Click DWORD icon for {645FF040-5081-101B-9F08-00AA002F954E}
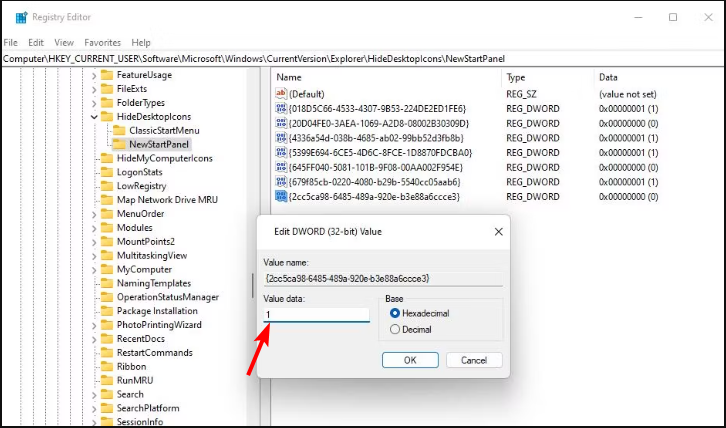This screenshot has width=726, height=428. (281, 167)
